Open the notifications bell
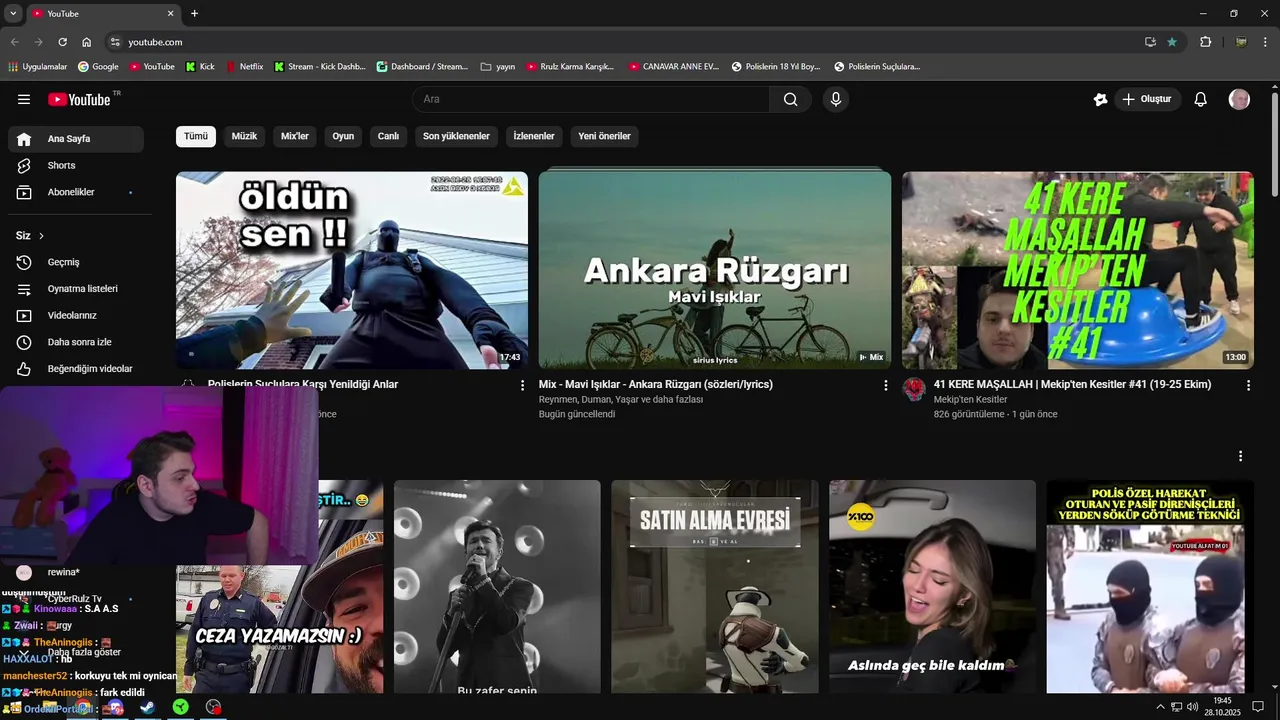This screenshot has height=720, width=1280. click(x=1201, y=99)
